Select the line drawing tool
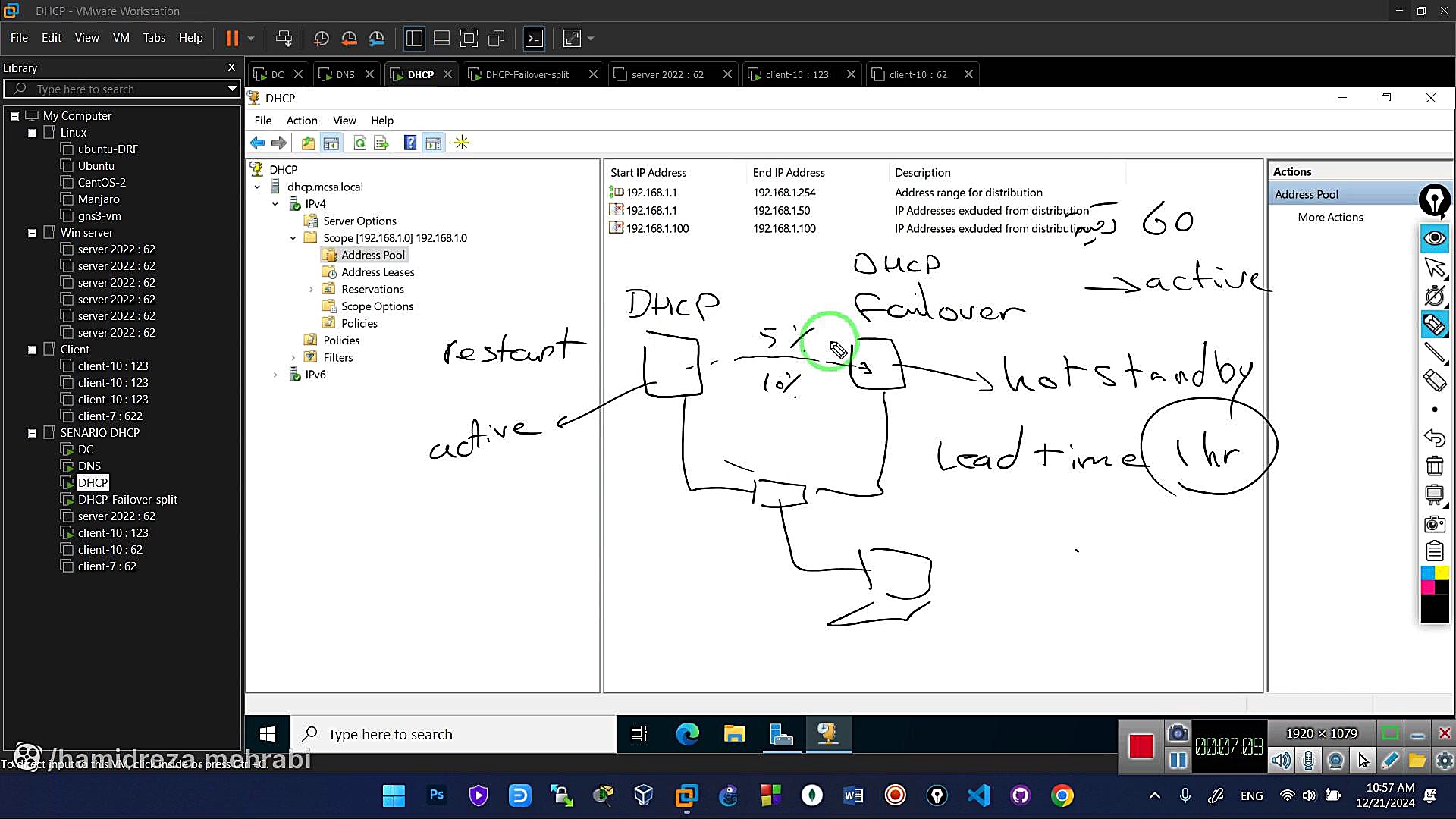1456x819 pixels. tap(1434, 352)
